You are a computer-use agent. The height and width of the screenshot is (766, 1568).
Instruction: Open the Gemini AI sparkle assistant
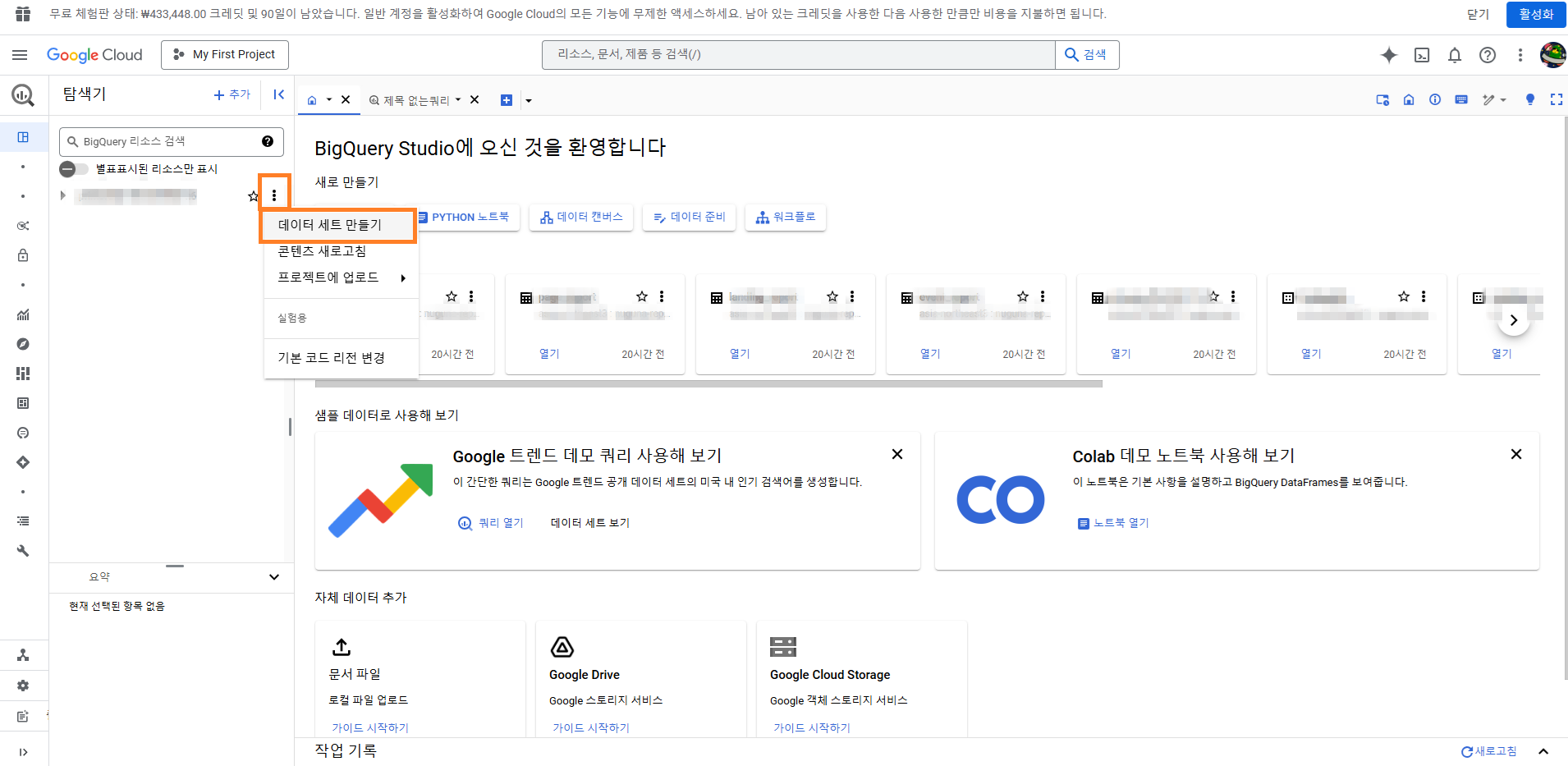1388,55
